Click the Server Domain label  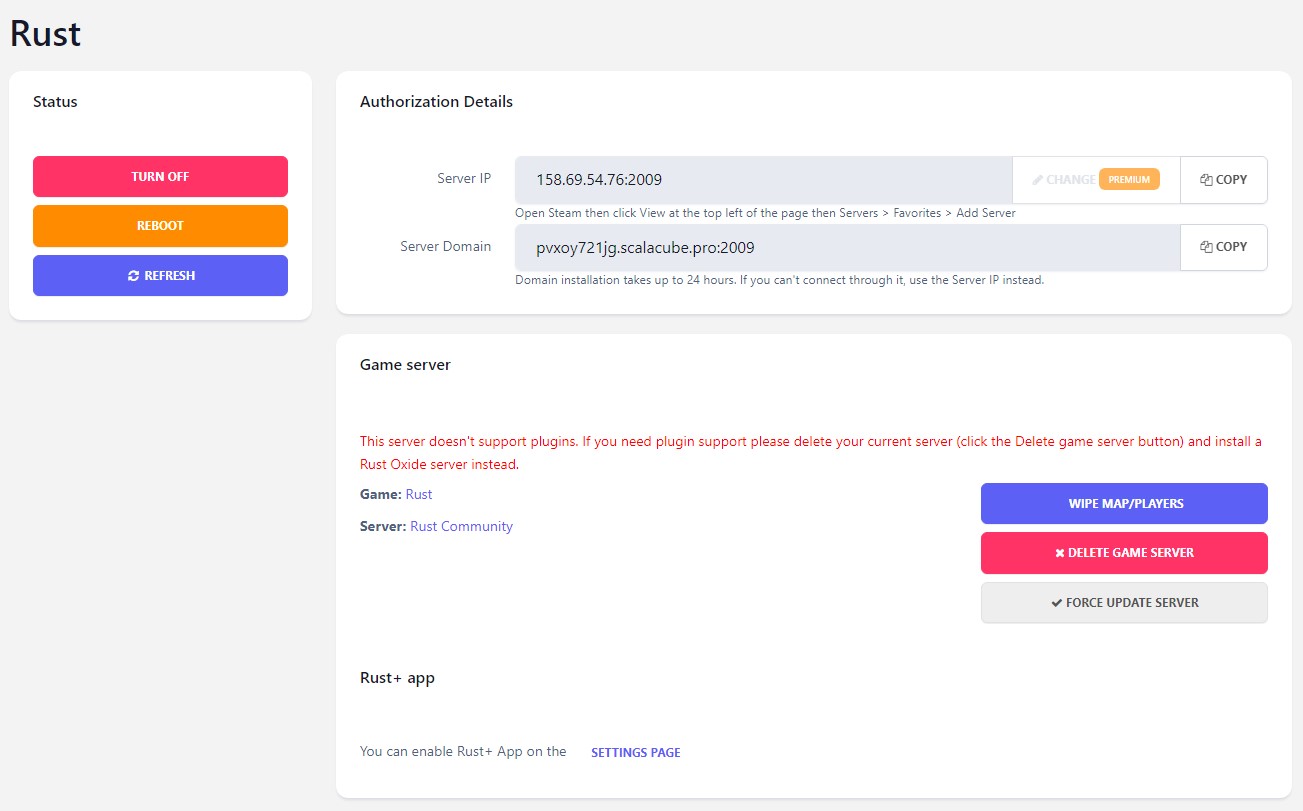coord(445,246)
